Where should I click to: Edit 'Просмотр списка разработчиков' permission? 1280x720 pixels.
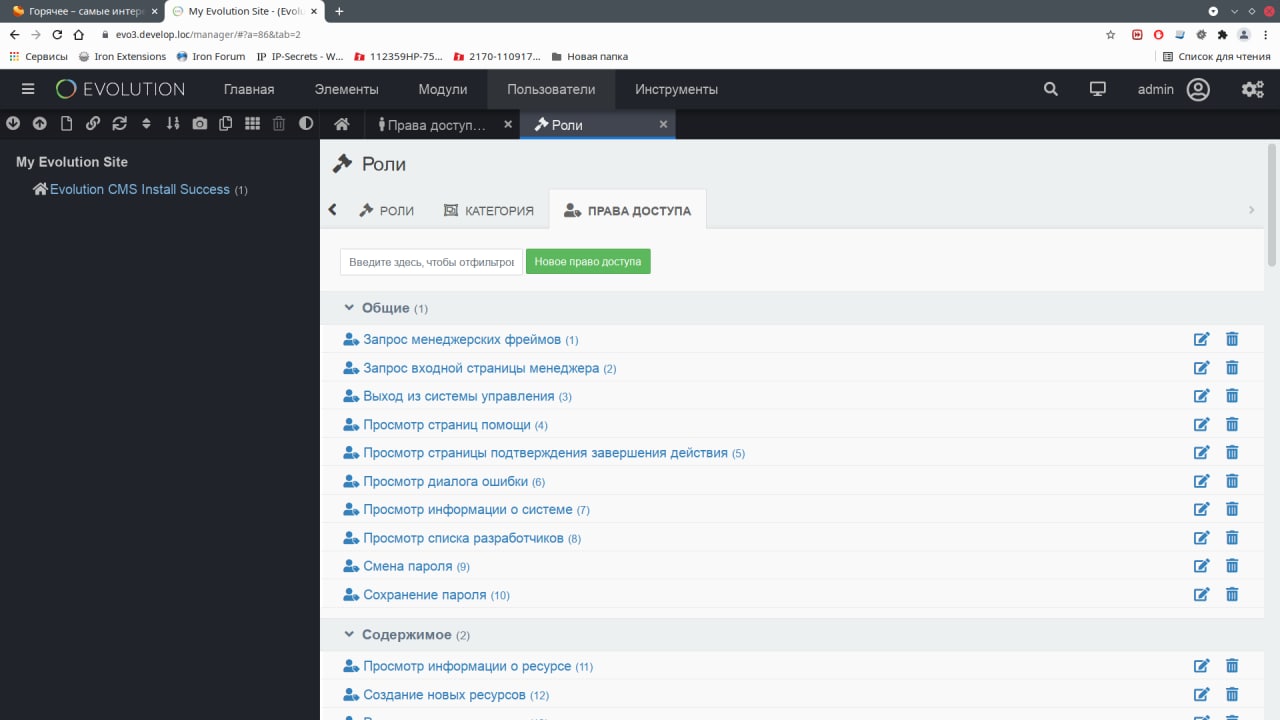pyautogui.click(x=1202, y=538)
